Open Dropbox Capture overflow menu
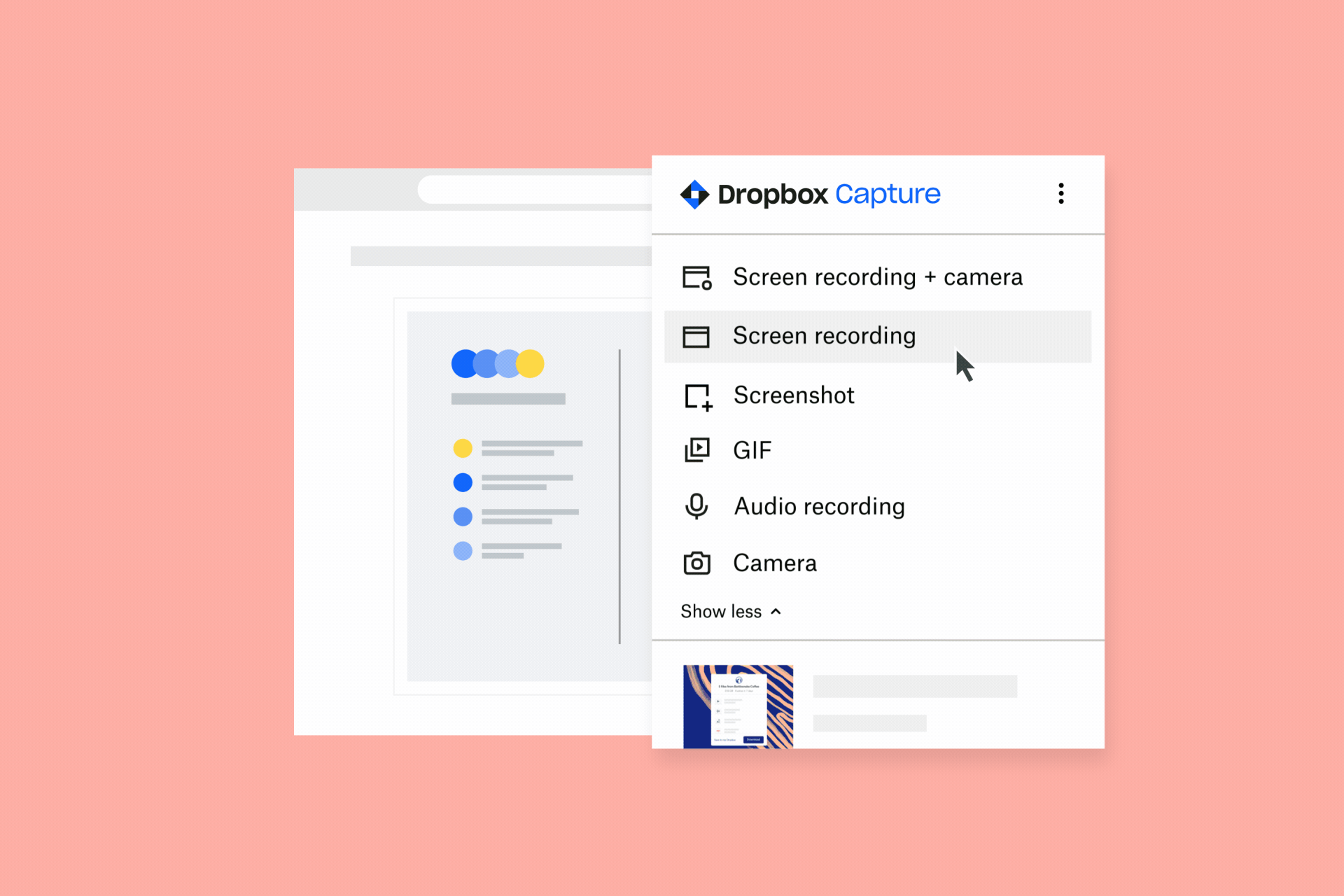 pyautogui.click(x=1061, y=193)
